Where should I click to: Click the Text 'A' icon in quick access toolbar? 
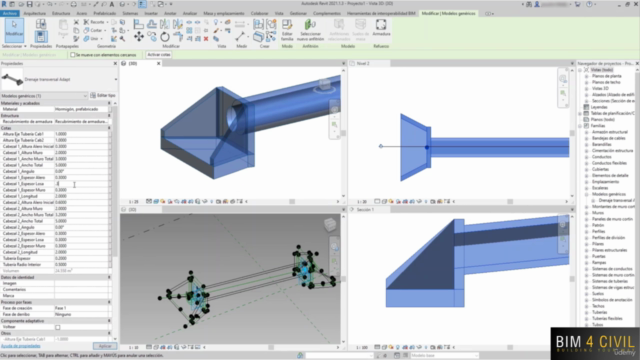click(x=112, y=4)
